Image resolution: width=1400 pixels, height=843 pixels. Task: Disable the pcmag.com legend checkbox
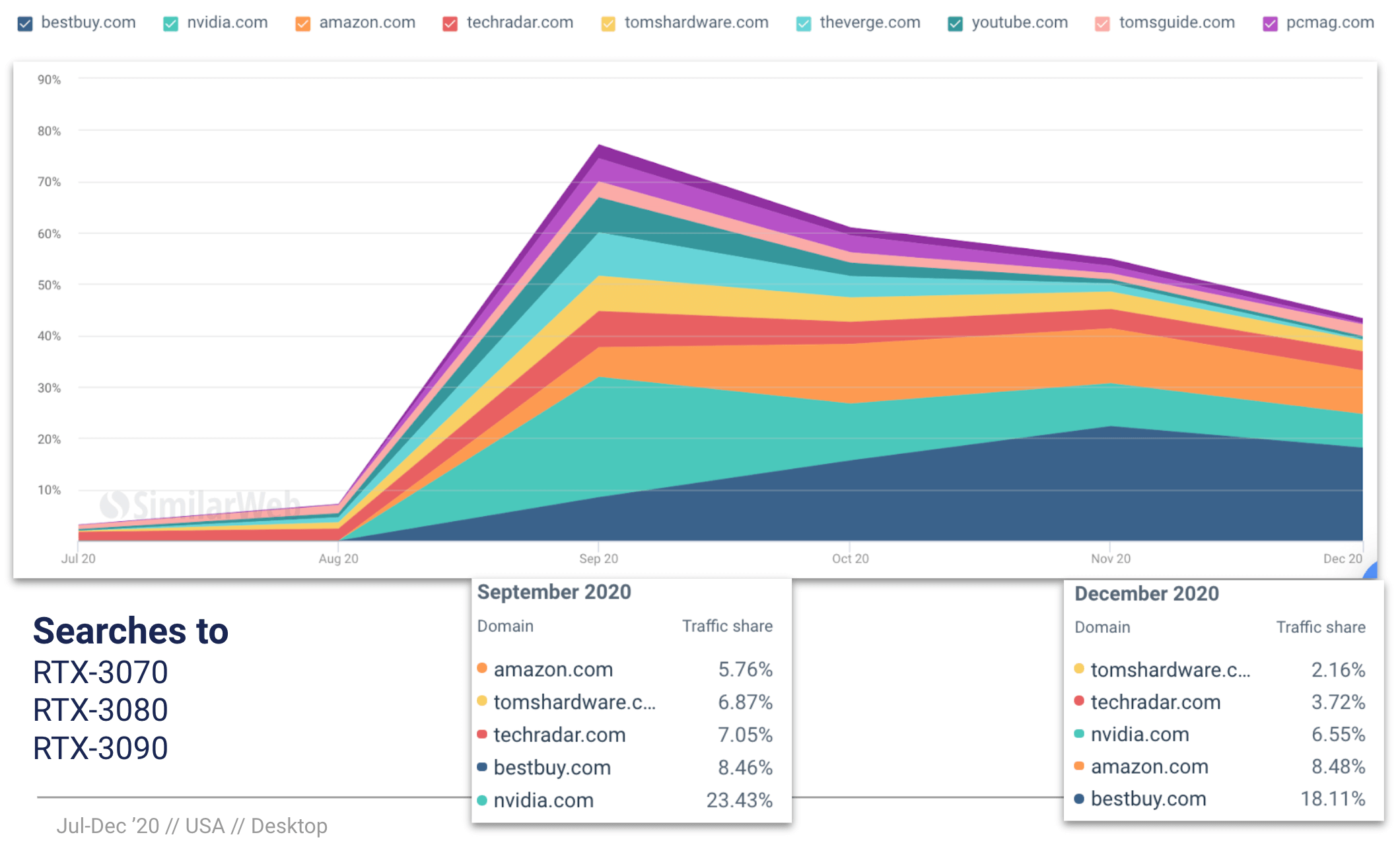point(1270,24)
